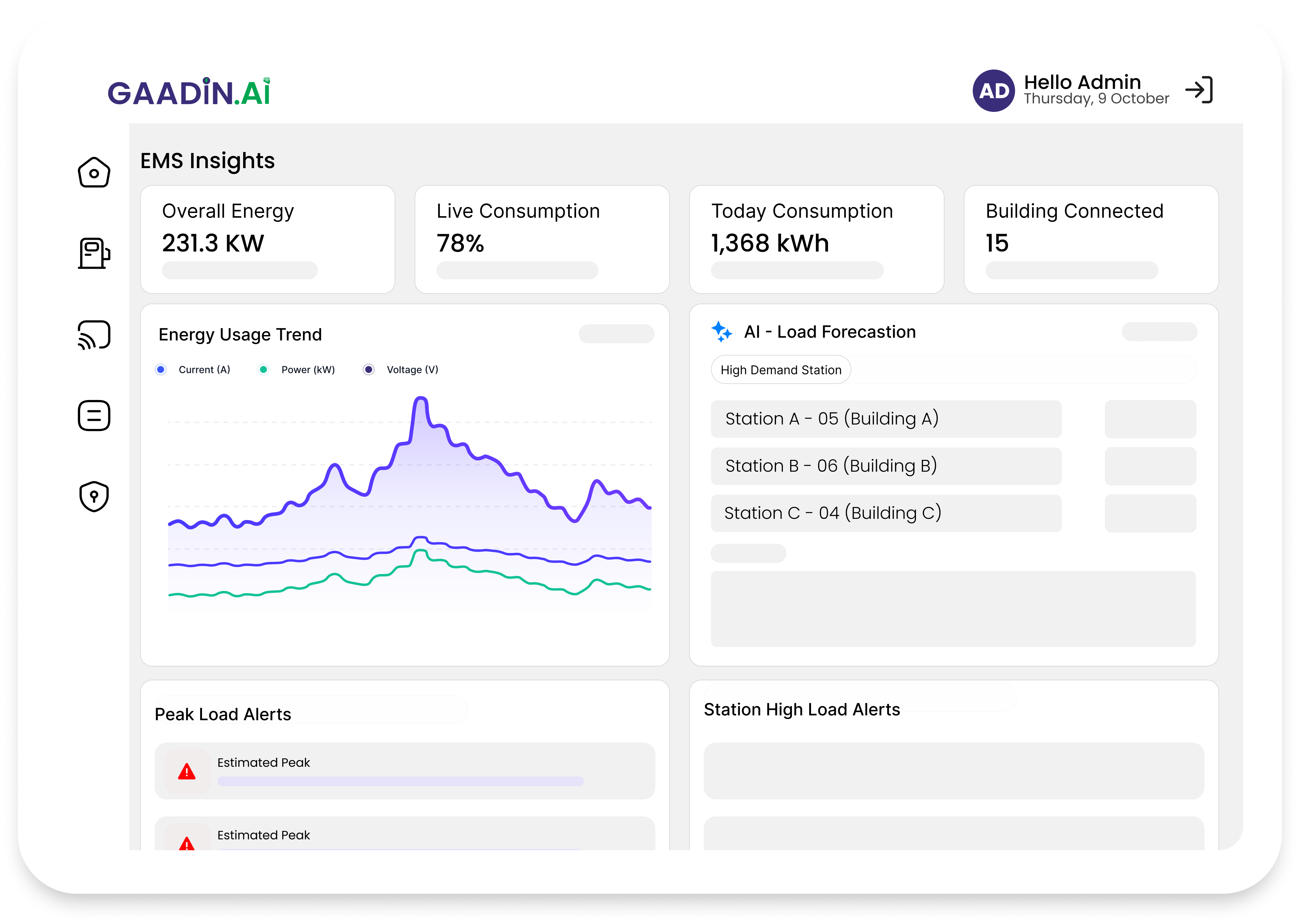Select Station C - 04 (Building C)
The height and width of the screenshot is (924, 1300).
coord(886,512)
